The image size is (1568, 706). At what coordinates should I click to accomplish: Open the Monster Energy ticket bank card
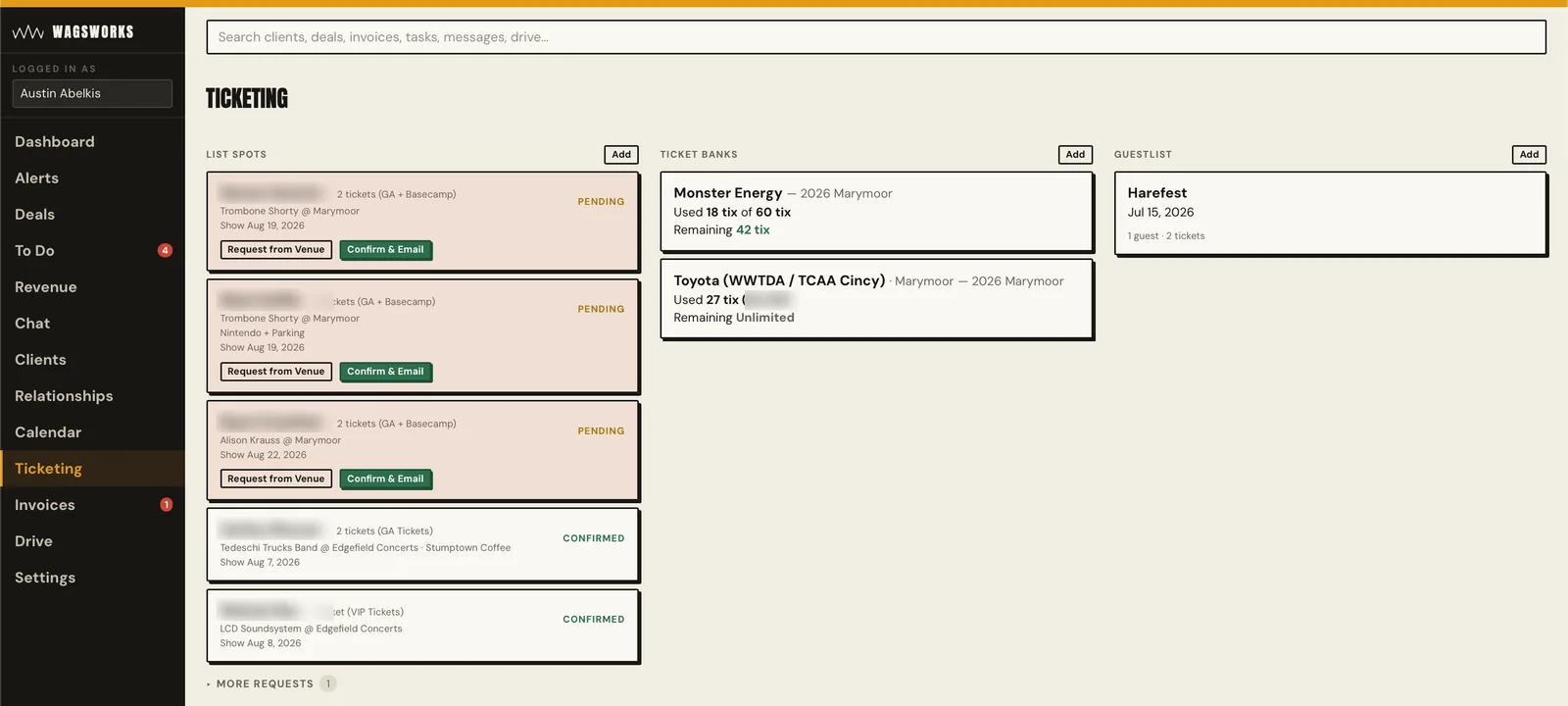tap(876, 212)
